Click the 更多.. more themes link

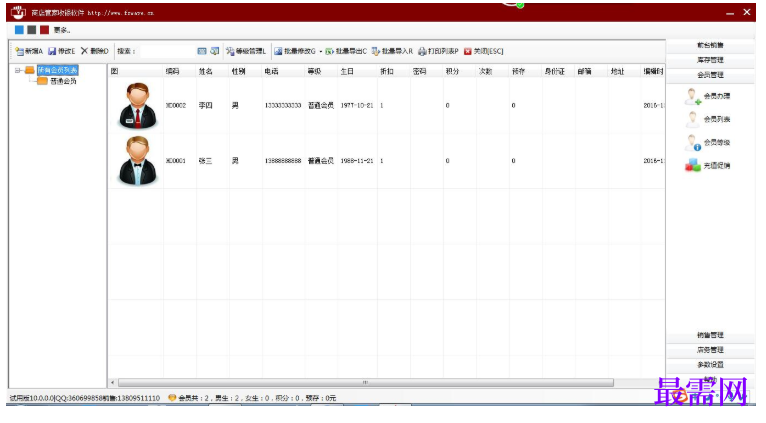(x=62, y=30)
